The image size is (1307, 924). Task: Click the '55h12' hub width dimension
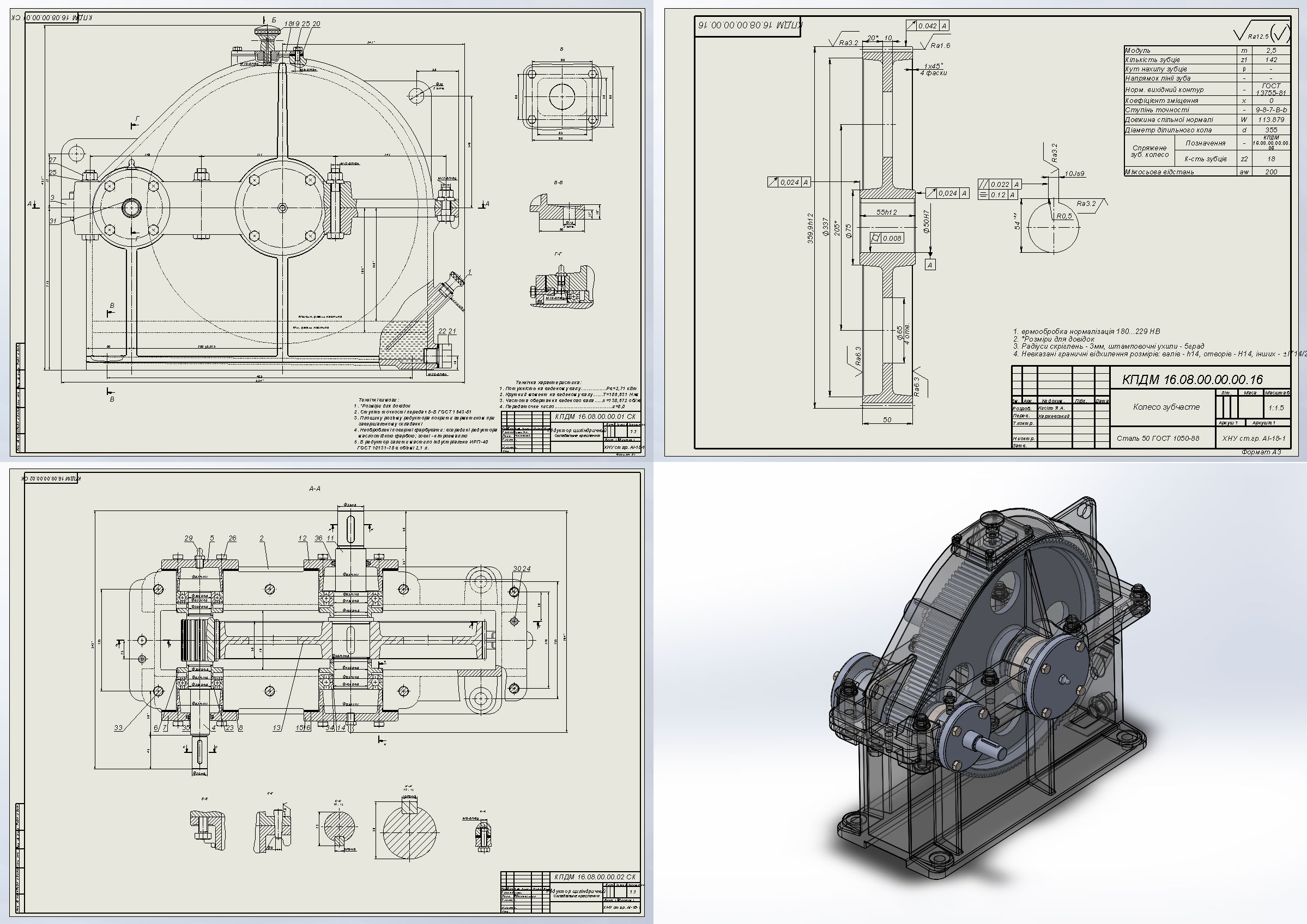pos(886,212)
